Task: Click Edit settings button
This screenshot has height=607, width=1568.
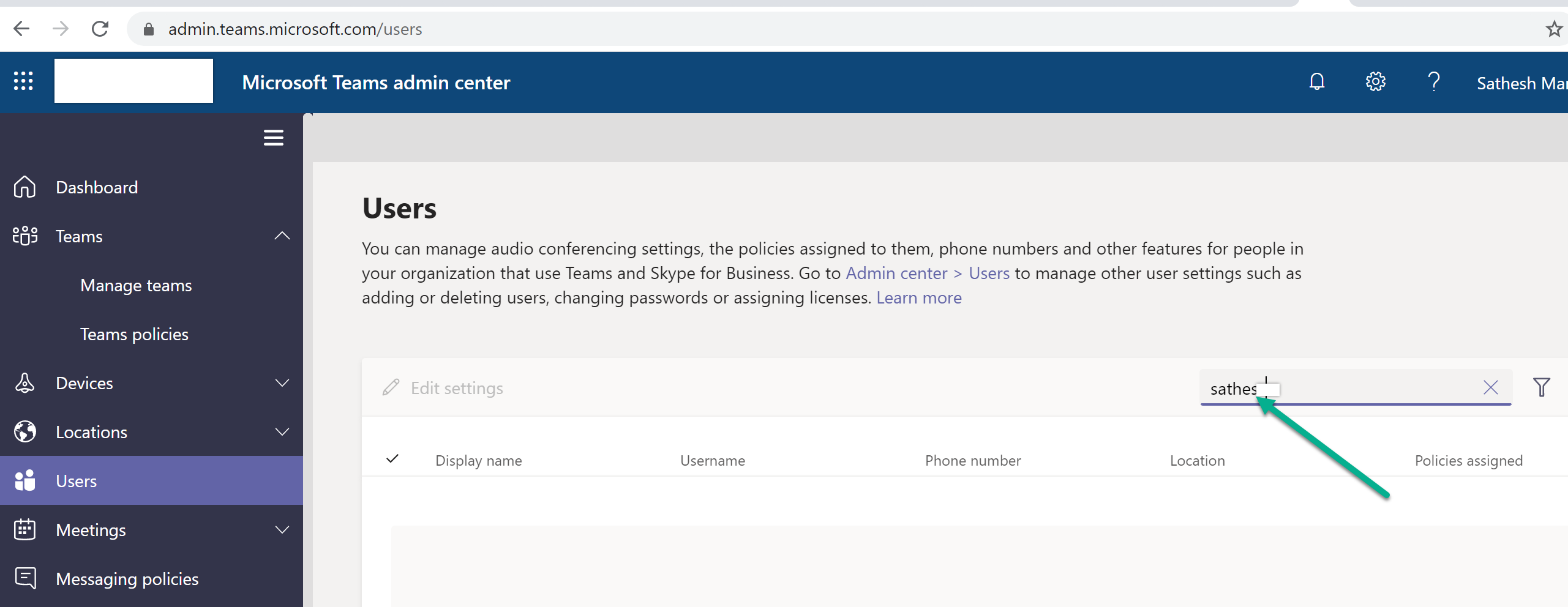Action: (443, 388)
